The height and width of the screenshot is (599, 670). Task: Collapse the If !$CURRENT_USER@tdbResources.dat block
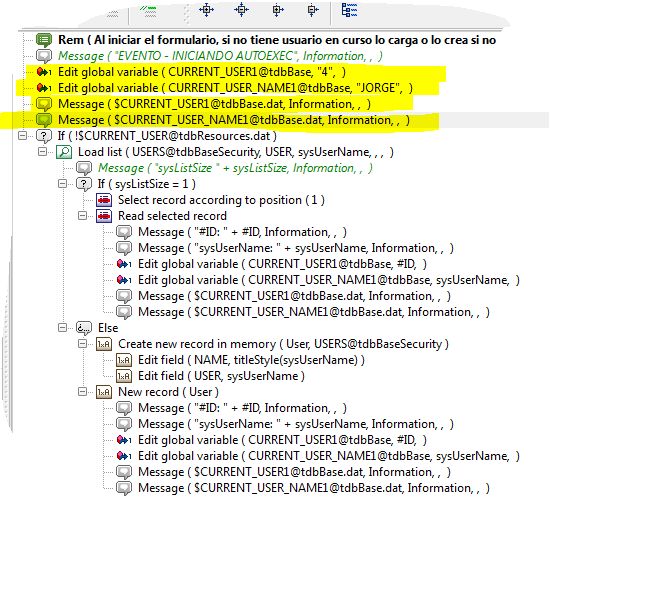coord(23,136)
